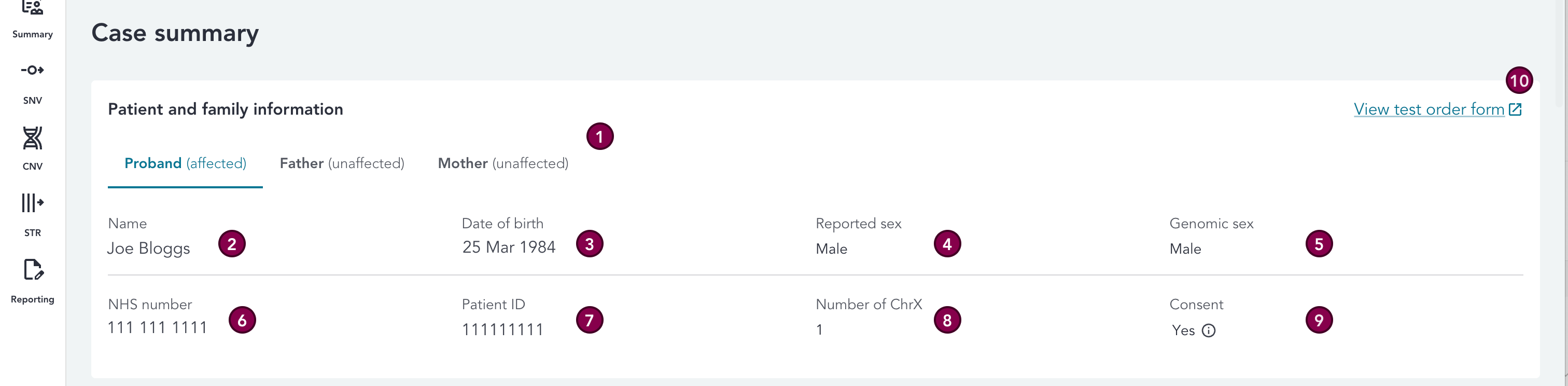Viewport: 1568px width, 386px height.
Task: Click the patient name Joe Bloggs
Action: tap(148, 249)
